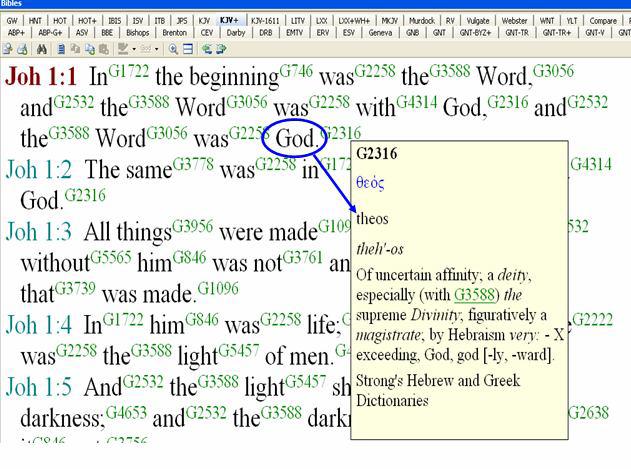The image size is (631, 469).
Task: Open the YLT tab
Action: [571, 21]
